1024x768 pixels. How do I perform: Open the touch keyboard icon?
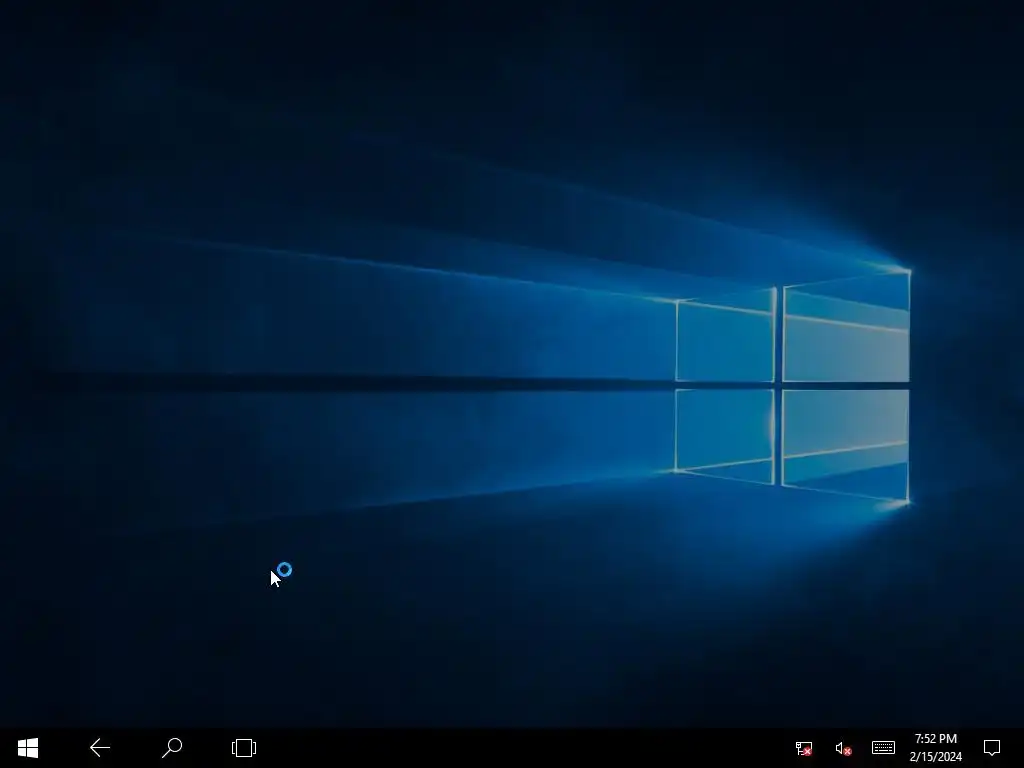pyautogui.click(x=883, y=747)
